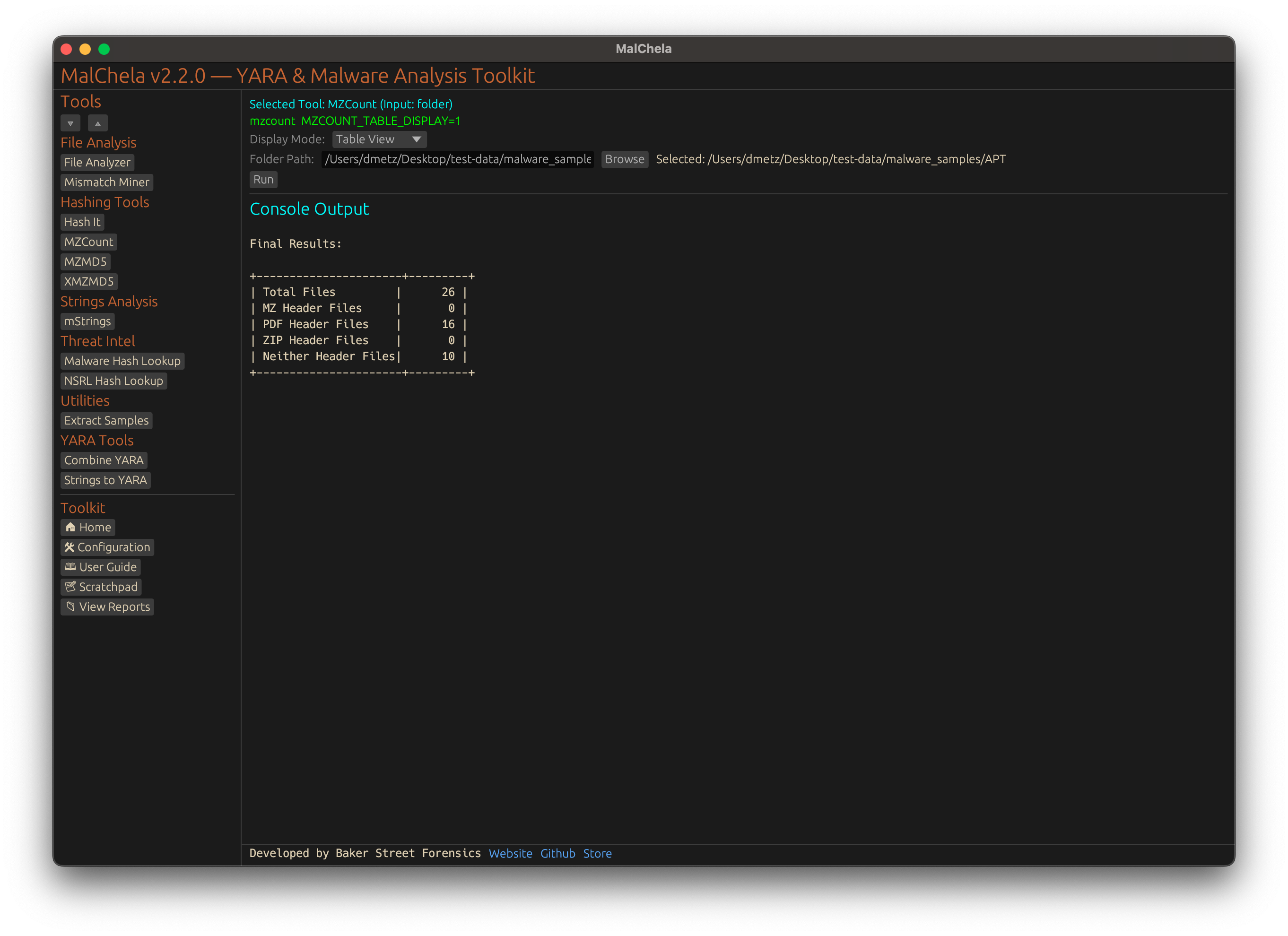Click the MZ Header Files row
This screenshot has height=936, width=1288.
[358, 308]
